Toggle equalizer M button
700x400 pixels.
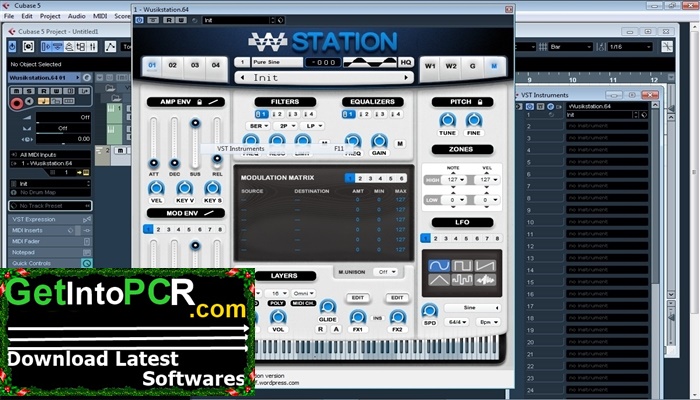pos(400,144)
